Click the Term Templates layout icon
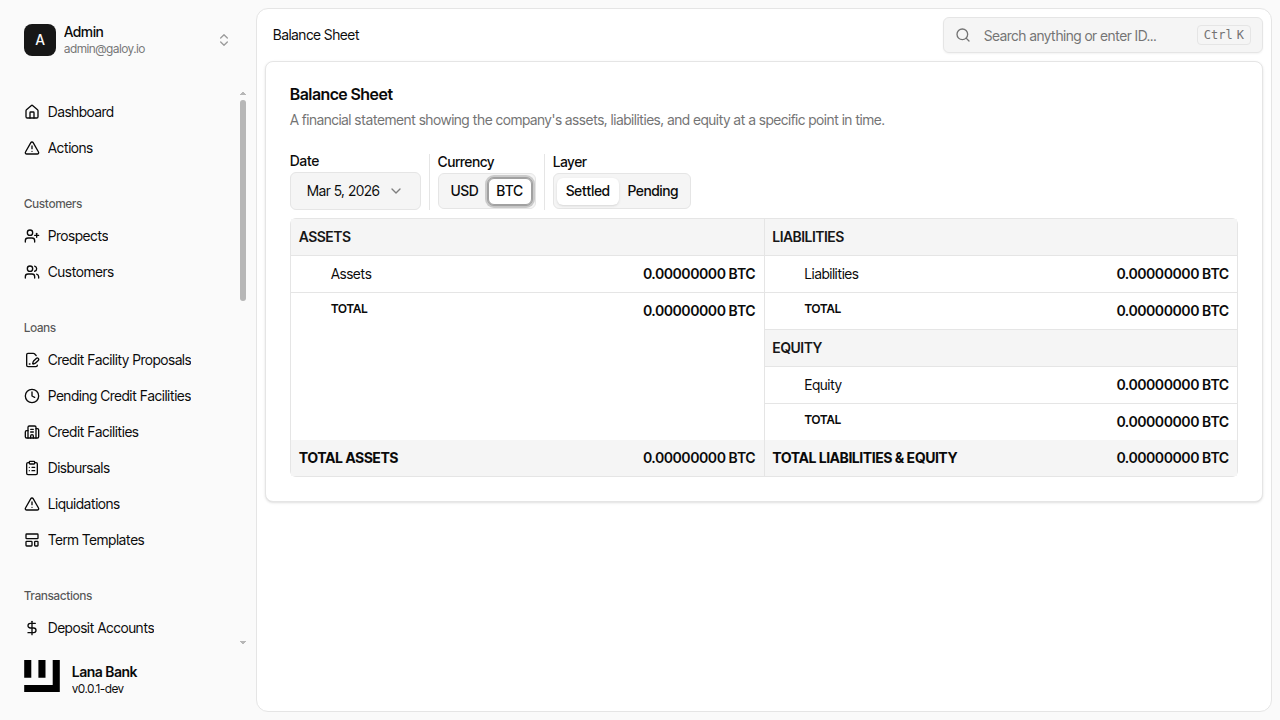 tap(32, 540)
